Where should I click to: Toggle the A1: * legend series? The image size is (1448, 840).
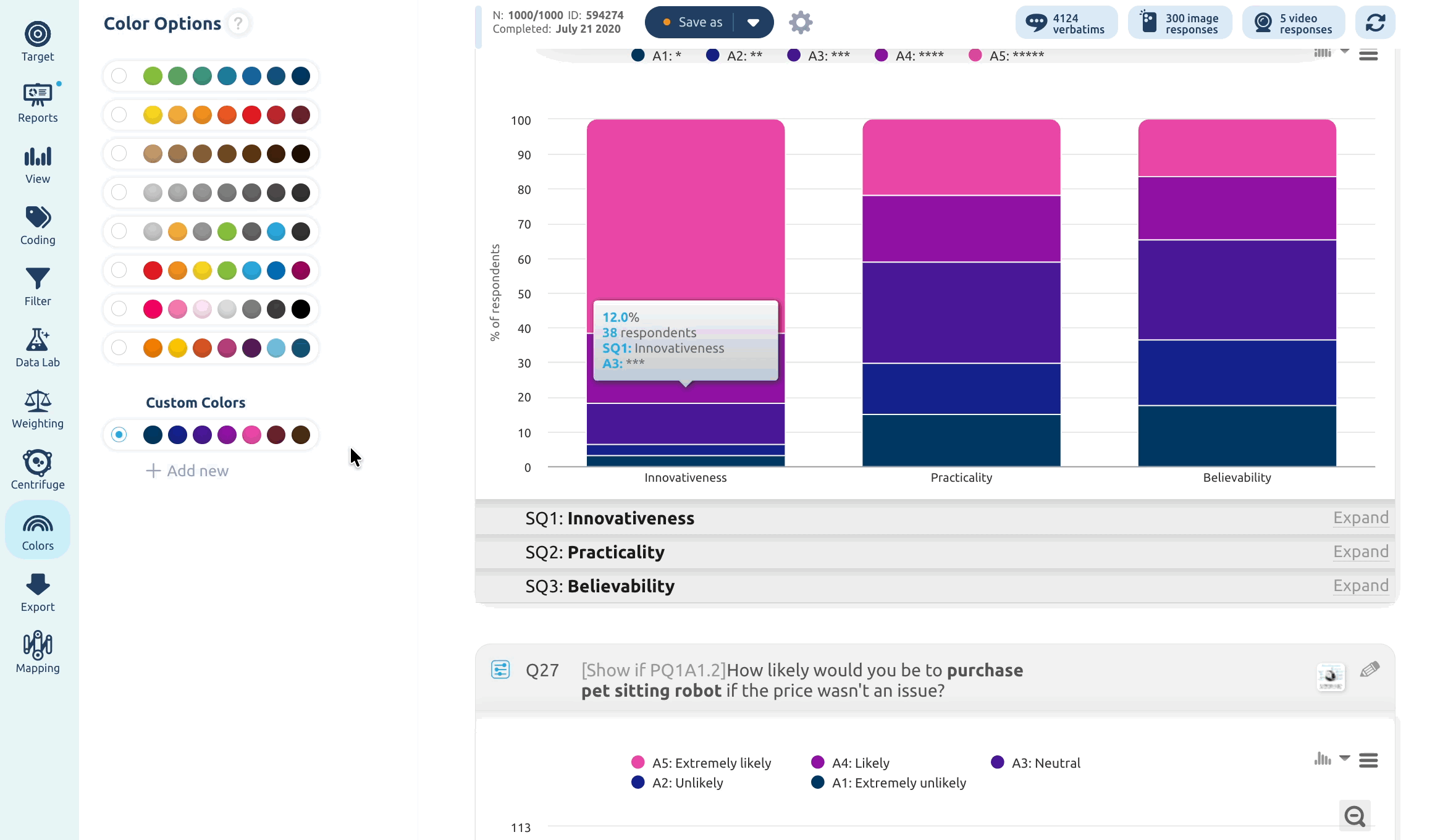(x=657, y=56)
